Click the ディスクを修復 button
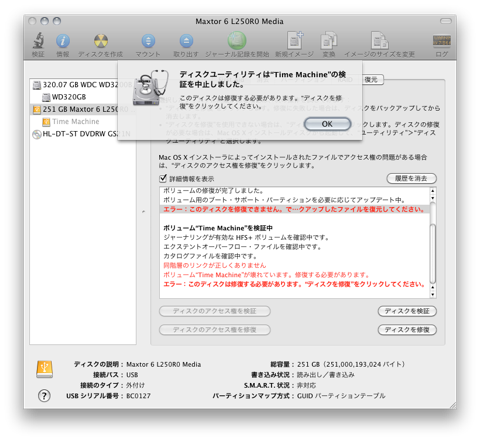Viewport: 480px width, 441px height. point(407,330)
